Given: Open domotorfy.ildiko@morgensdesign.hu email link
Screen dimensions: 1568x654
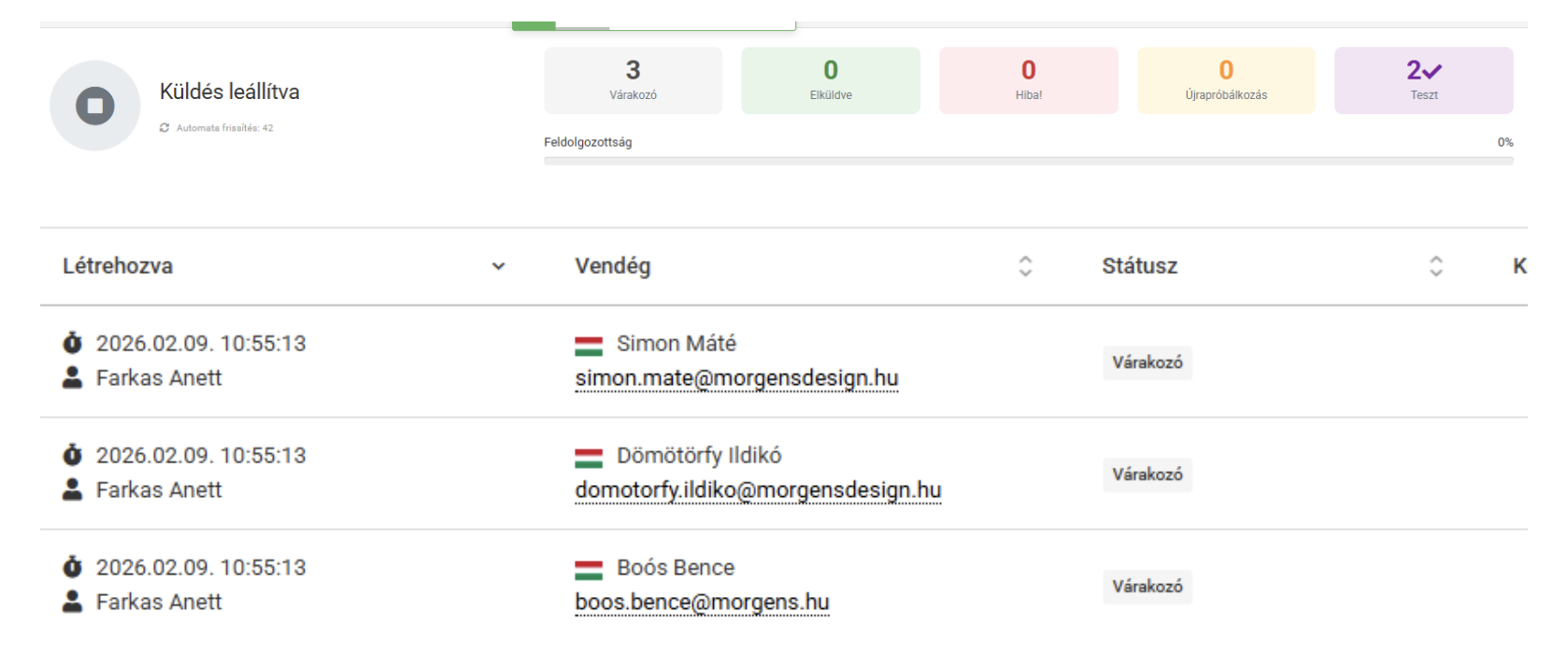Looking at the screenshot, I should point(758,490).
